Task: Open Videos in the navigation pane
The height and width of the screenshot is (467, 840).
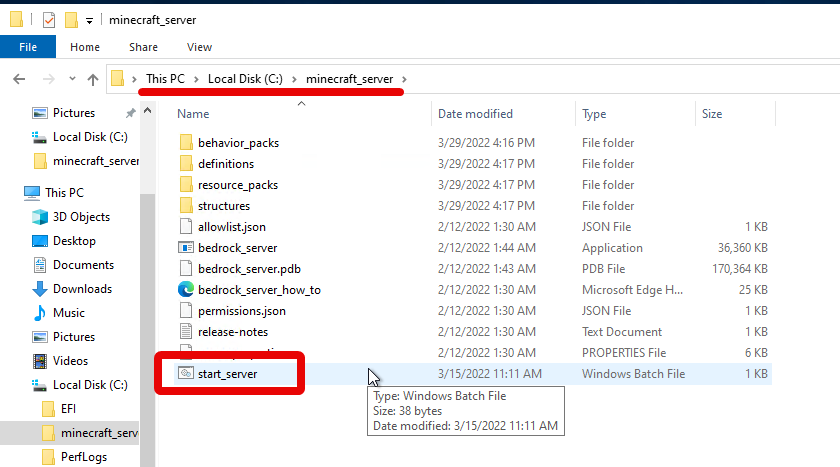Action: tap(70, 361)
